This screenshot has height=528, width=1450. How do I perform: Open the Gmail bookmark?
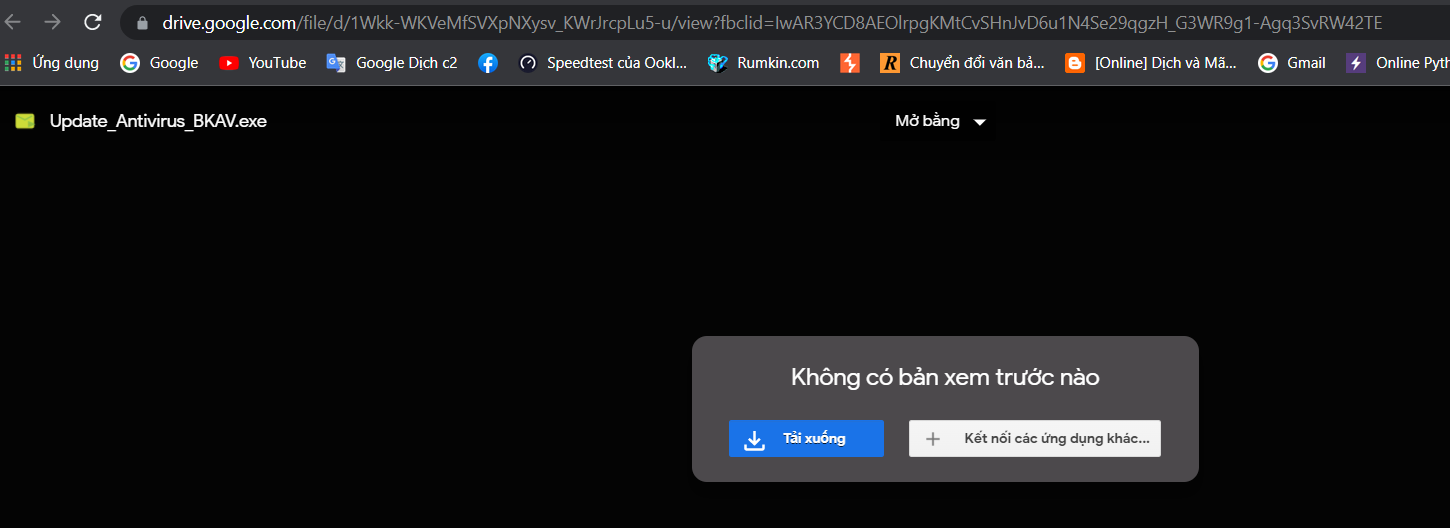pyautogui.click(x=1292, y=63)
